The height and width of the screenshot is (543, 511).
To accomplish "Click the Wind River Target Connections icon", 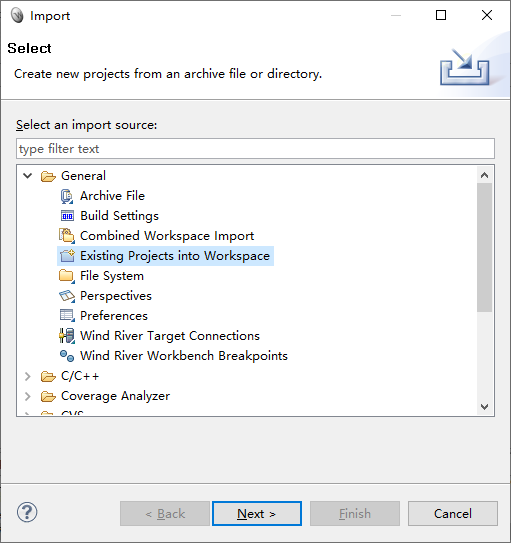I will pos(67,336).
